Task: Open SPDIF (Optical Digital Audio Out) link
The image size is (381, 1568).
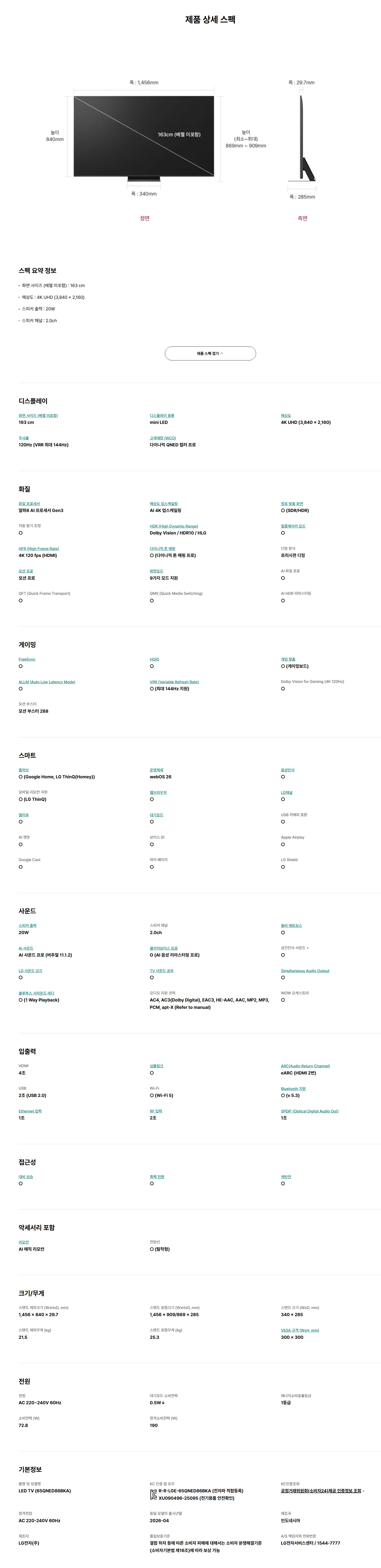Action: click(309, 1111)
